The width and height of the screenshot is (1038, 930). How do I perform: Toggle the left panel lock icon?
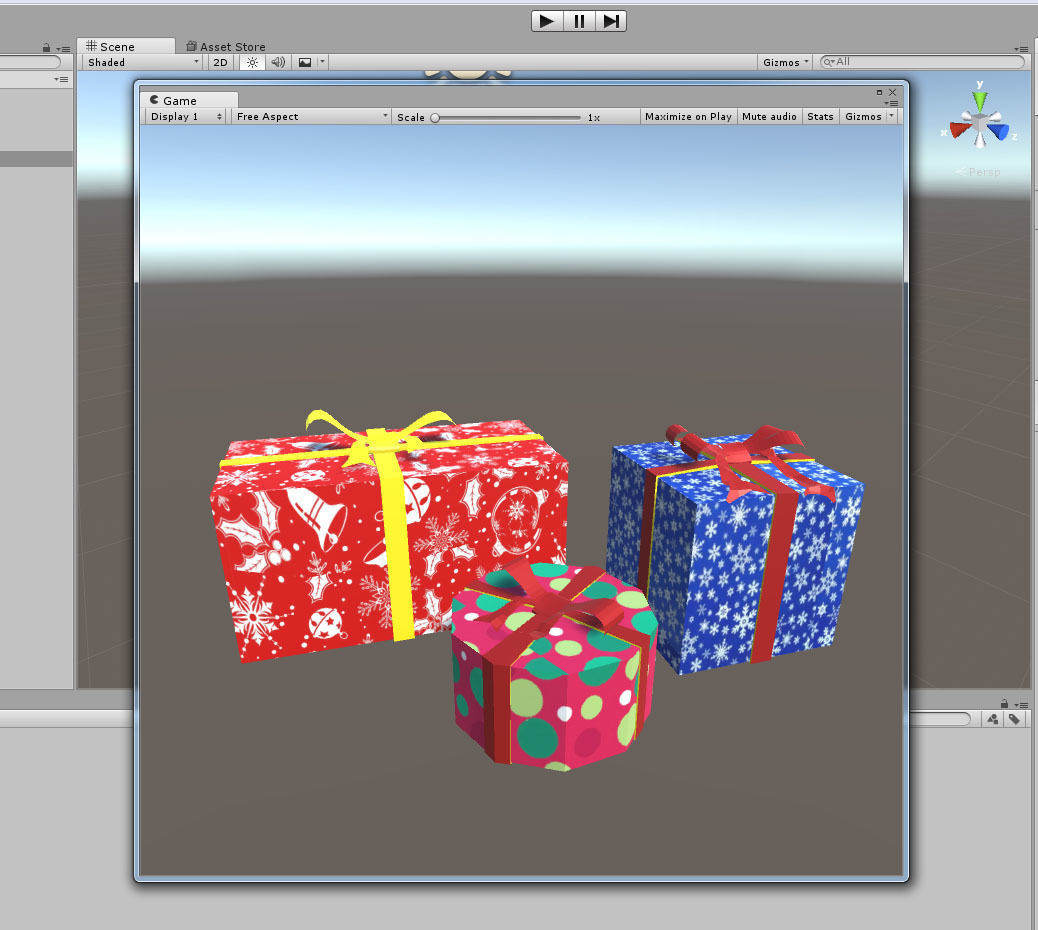(46, 48)
